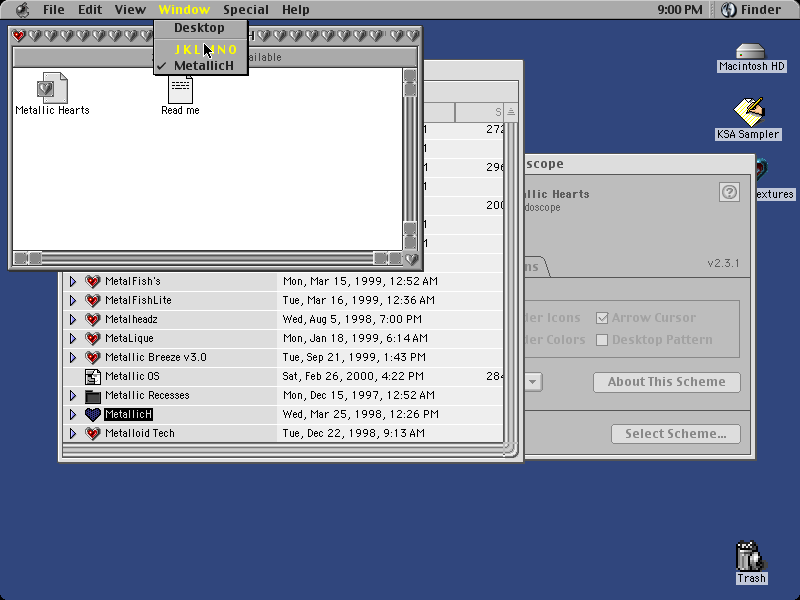This screenshot has height=600, width=800.
Task: Click the date 'Mon, Jan 18, 1999, 6:14 AM'
Action: pyautogui.click(x=355, y=338)
